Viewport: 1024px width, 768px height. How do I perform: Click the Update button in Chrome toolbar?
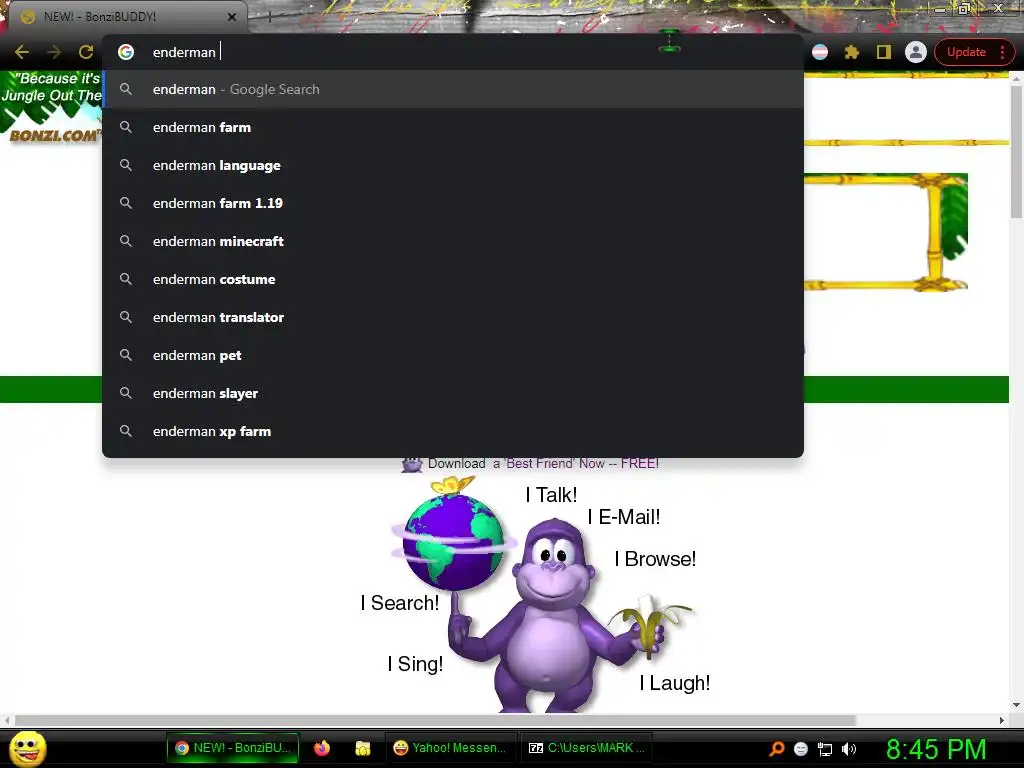pos(967,52)
